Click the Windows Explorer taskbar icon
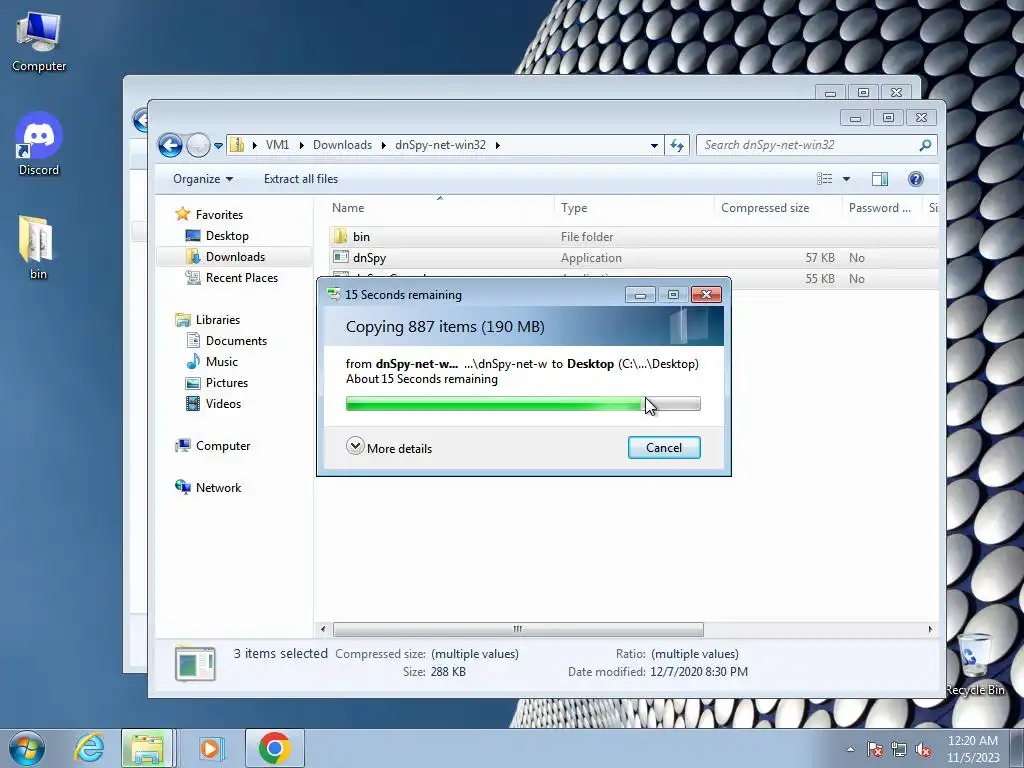Image resolution: width=1024 pixels, height=768 pixels. 147,748
